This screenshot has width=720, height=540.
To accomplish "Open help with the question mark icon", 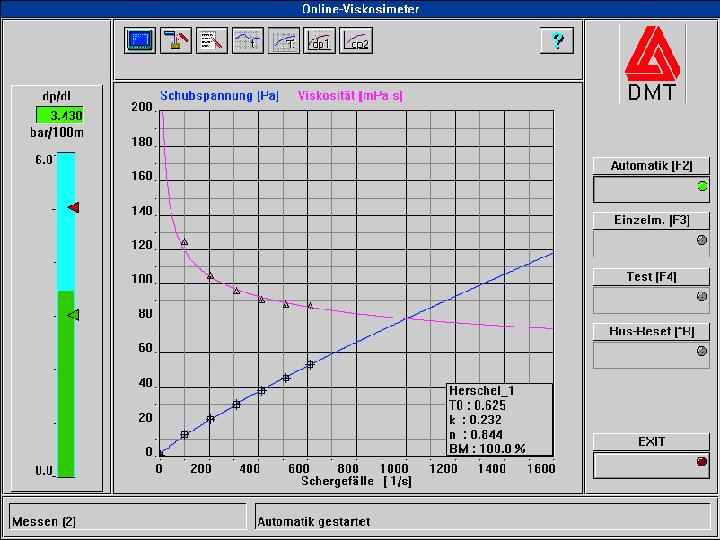I will click(x=556, y=40).
